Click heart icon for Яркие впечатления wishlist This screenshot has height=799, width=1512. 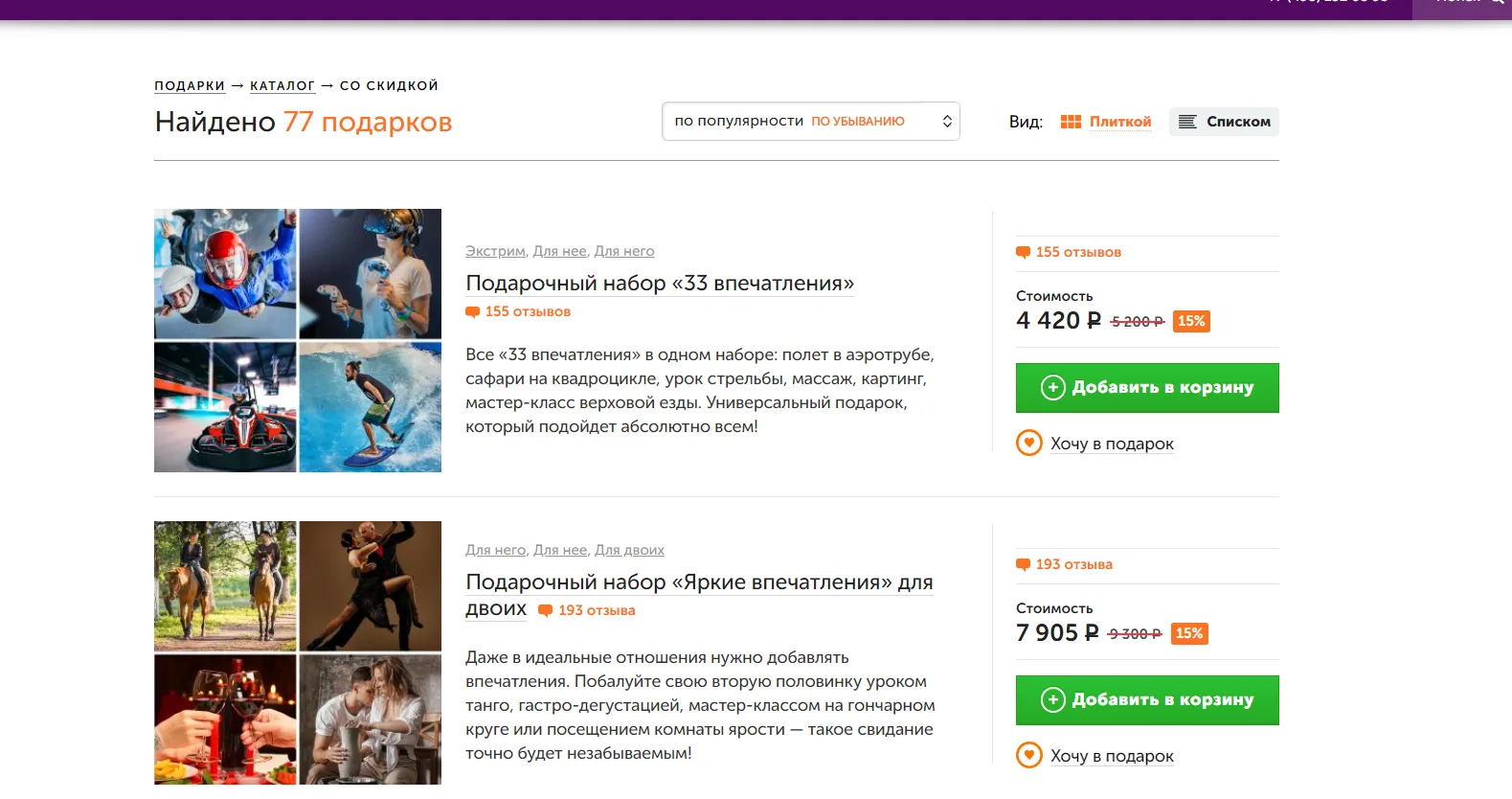1029,755
